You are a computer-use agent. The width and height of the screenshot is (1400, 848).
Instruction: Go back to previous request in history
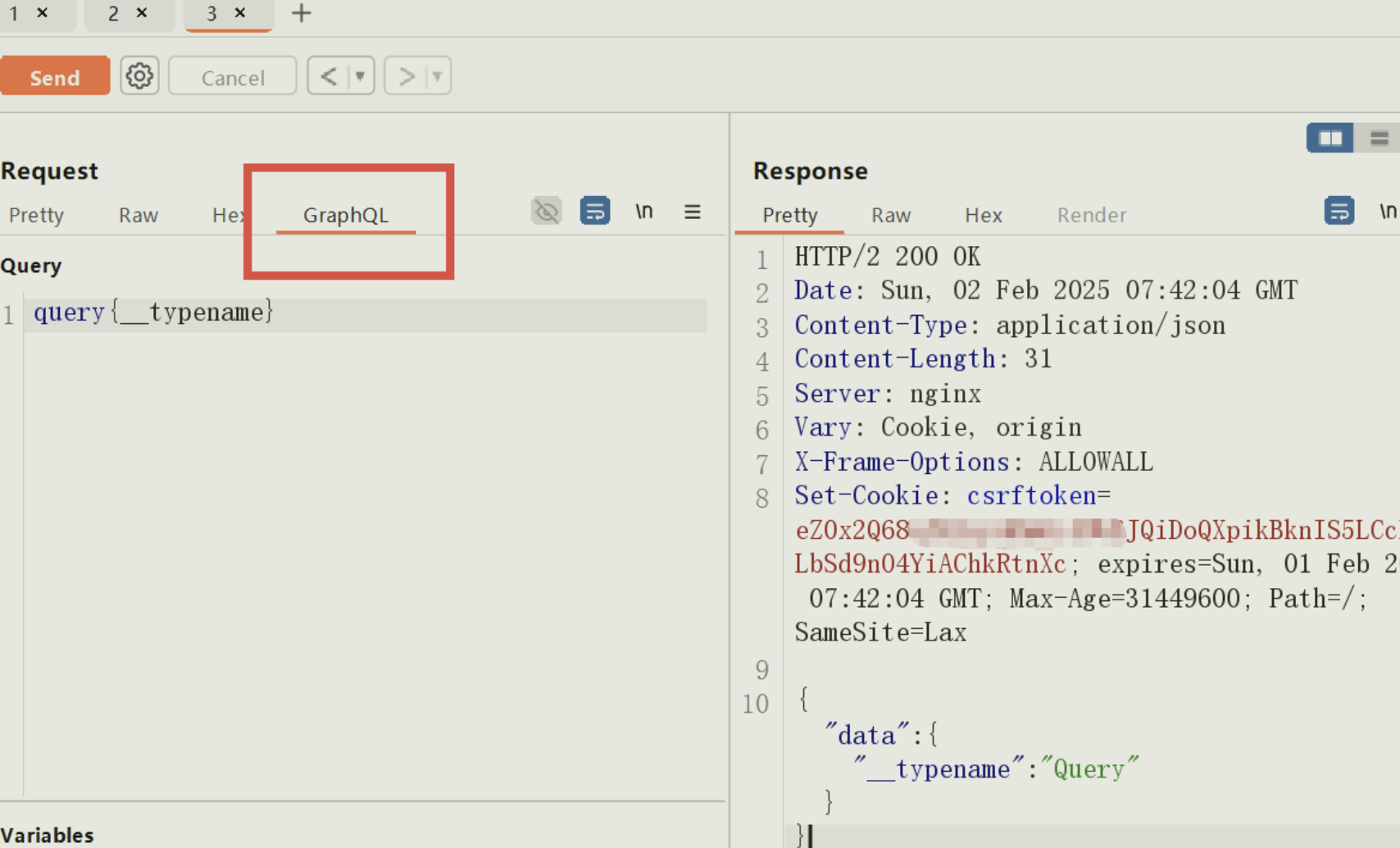tap(329, 76)
